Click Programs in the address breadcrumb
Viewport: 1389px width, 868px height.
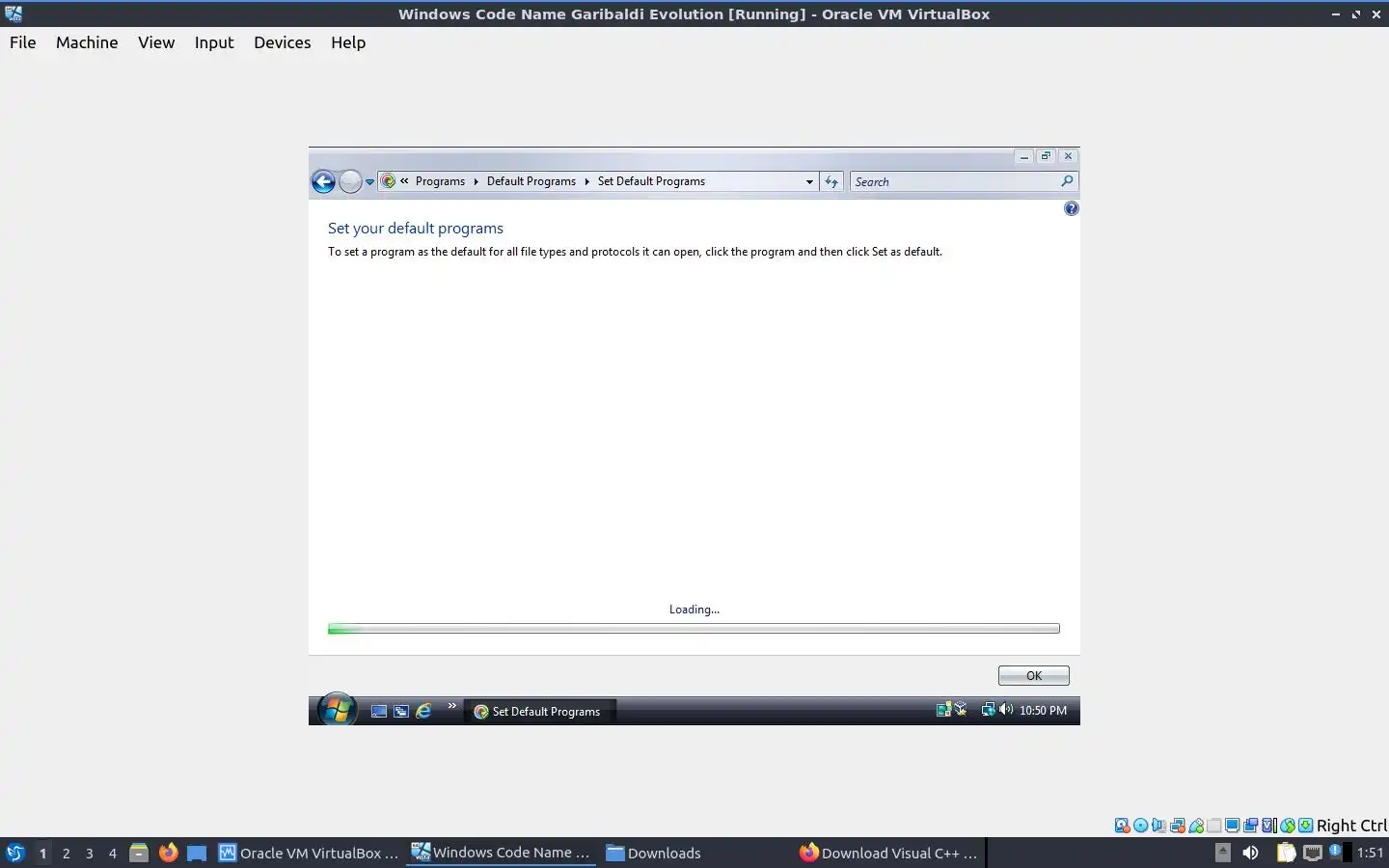[x=440, y=181]
